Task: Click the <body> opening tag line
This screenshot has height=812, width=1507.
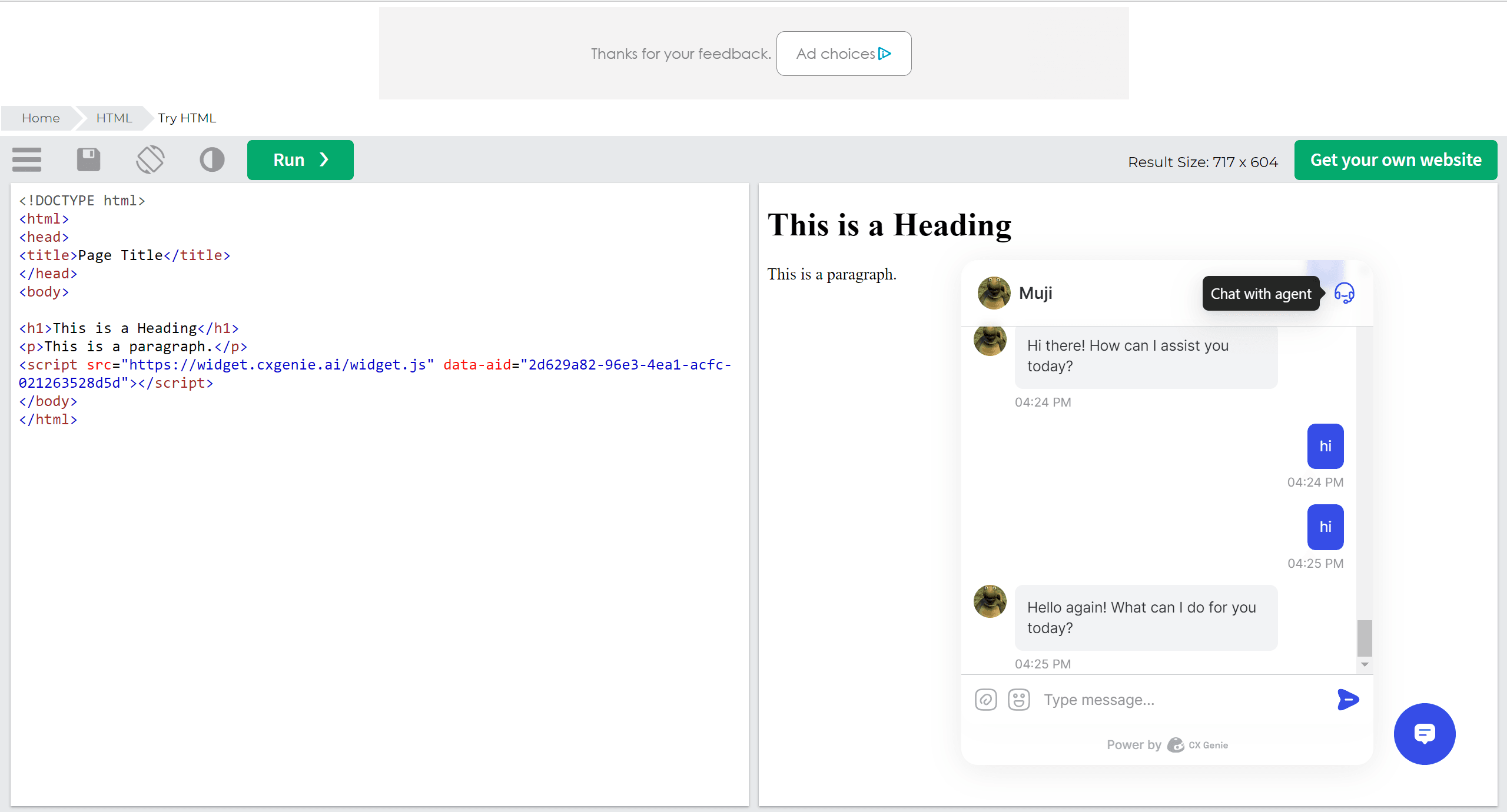Action: 44,292
